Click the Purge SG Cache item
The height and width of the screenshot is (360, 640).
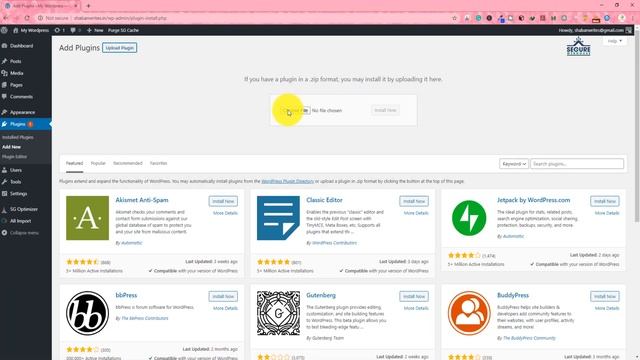tap(123, 30)
